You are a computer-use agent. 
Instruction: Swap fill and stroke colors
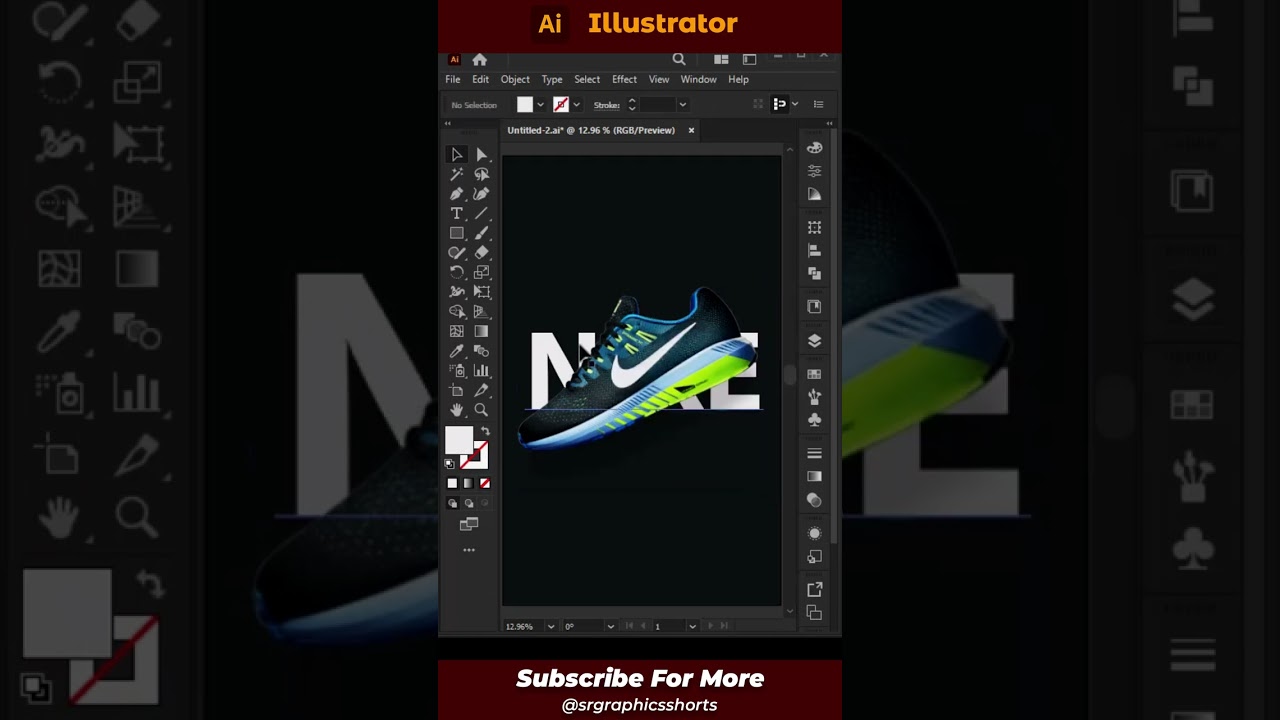click(485, 432)
